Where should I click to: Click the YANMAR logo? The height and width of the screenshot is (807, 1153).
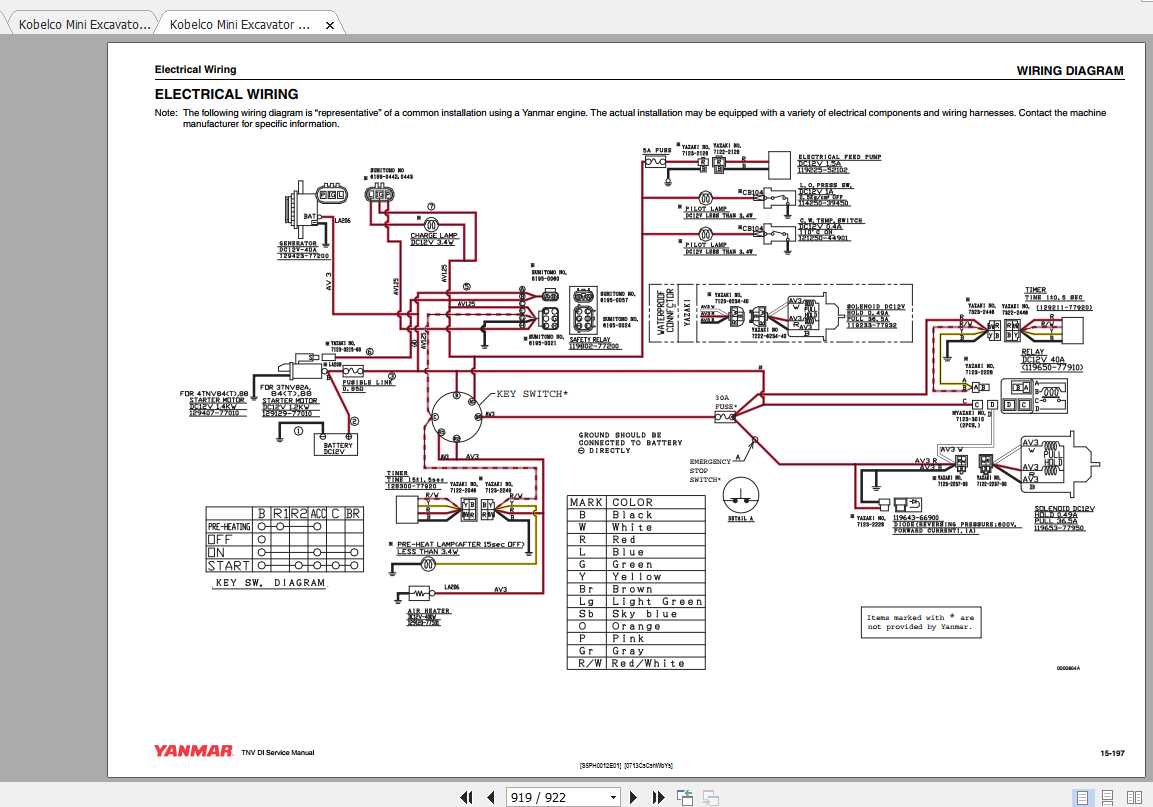coord(193,750)
